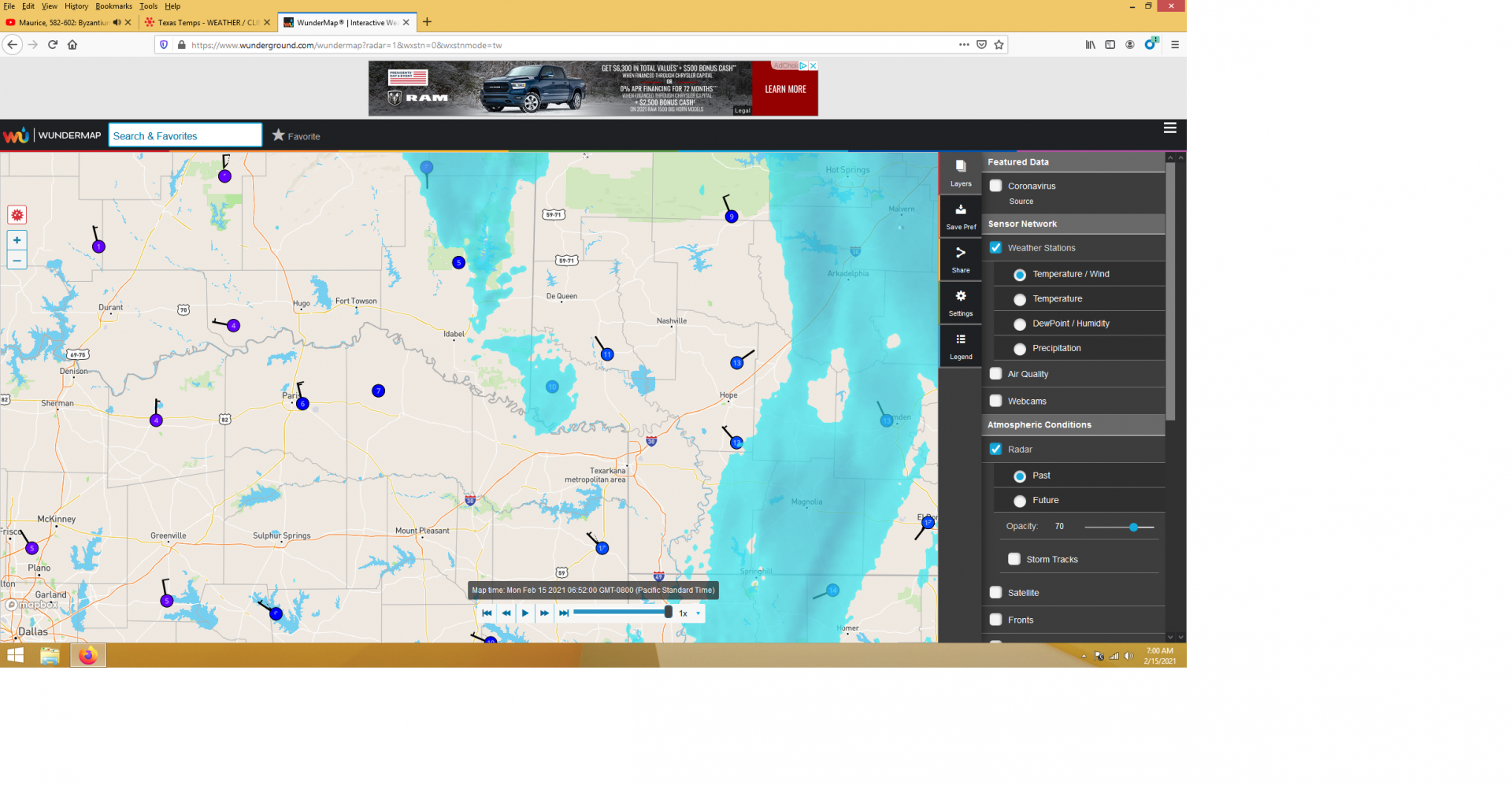The image size is (1512, 785).
Task: Click the Weather Underground logo
Action: coord(16,135)
